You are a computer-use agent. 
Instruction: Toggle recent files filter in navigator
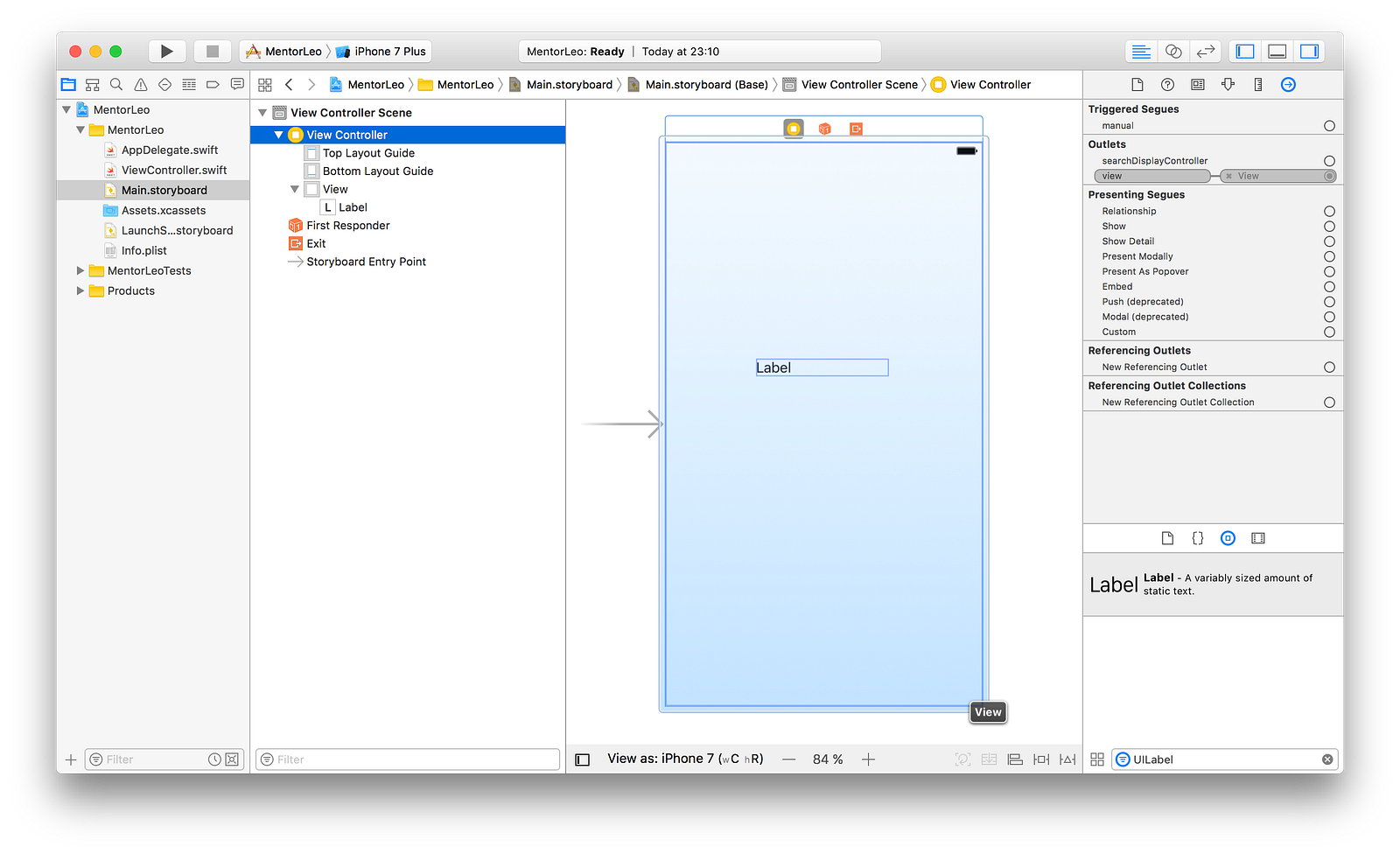point(214,759)
